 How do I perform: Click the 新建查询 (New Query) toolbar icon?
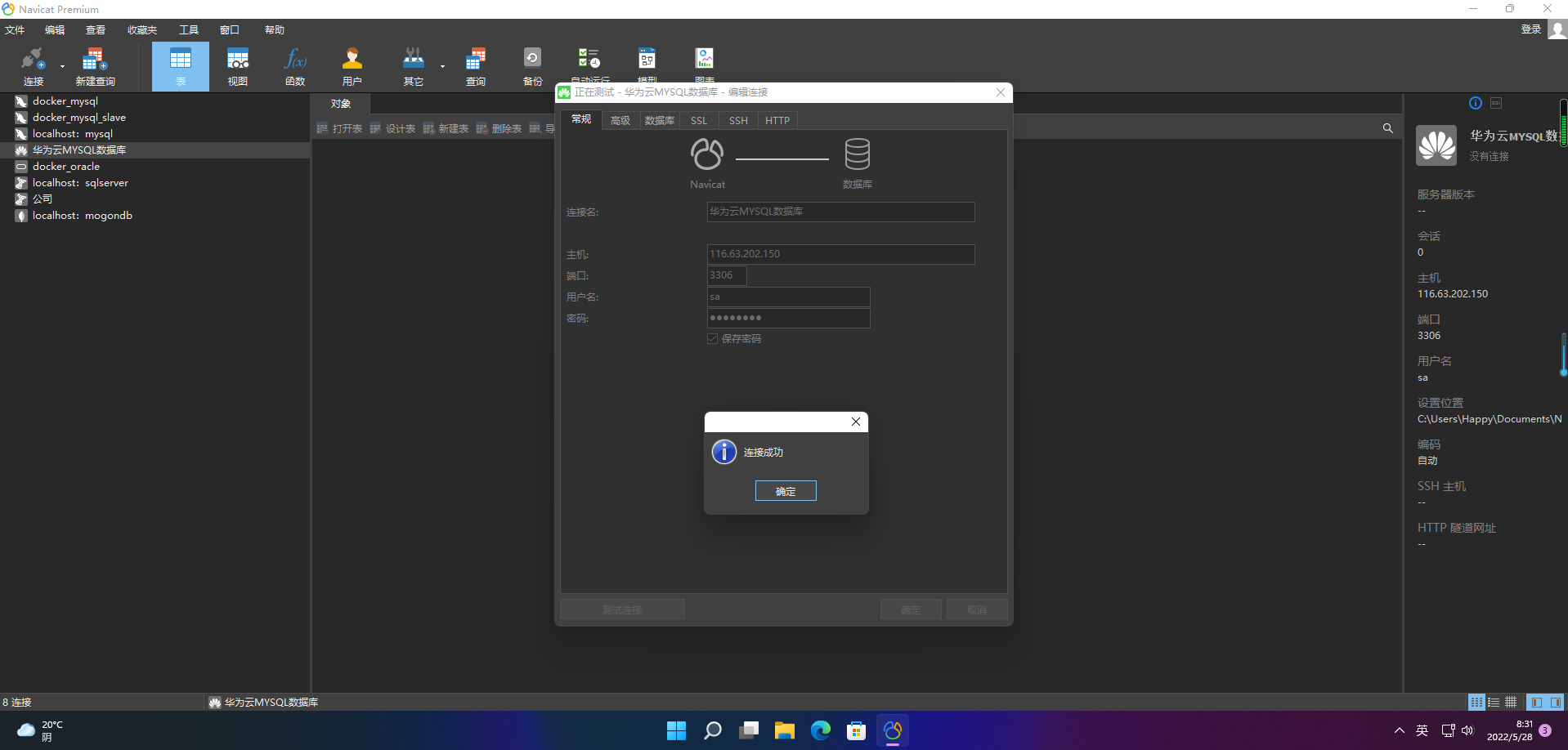click(x=95, y=67)
